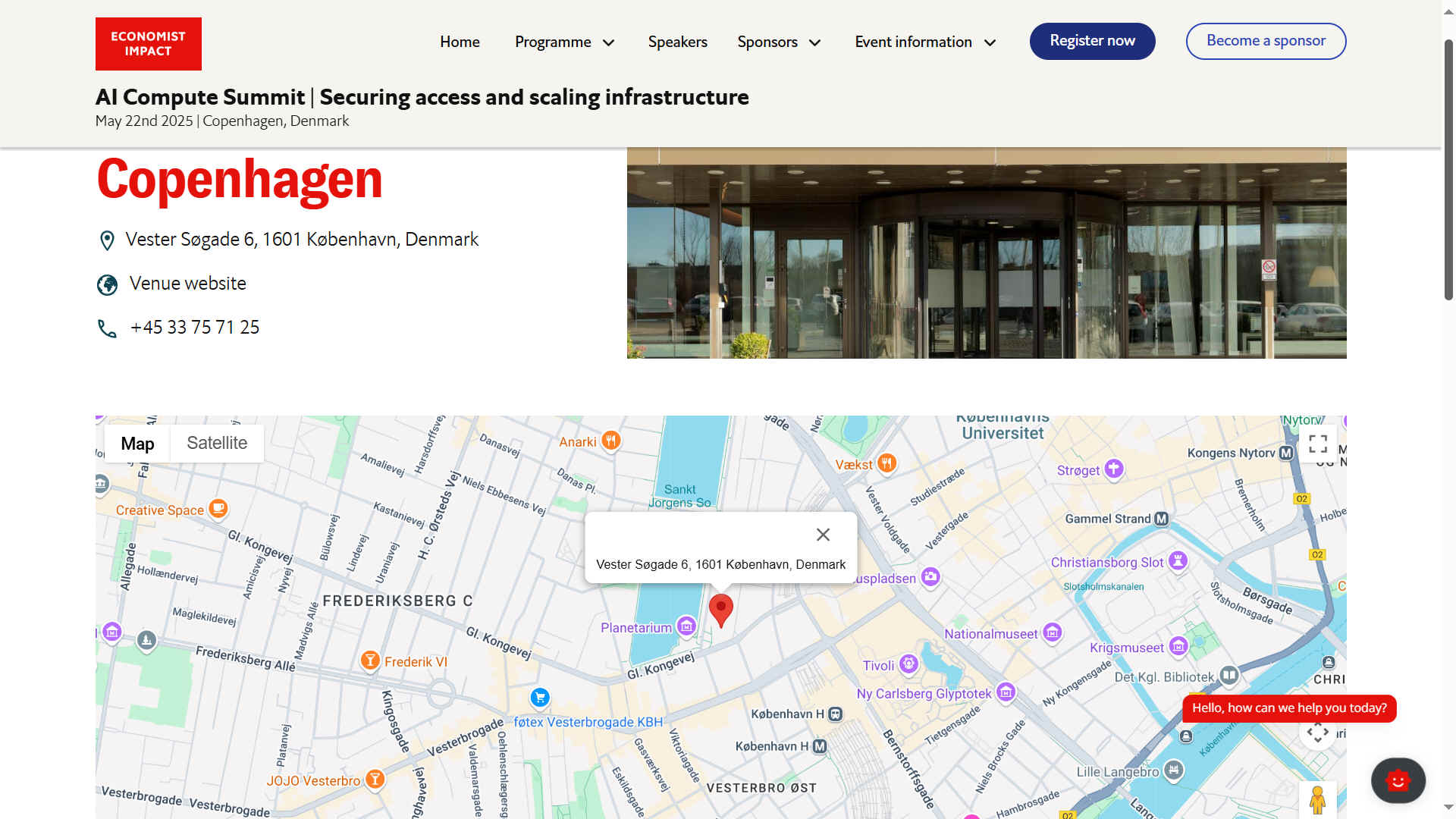Click the Strøget map marker
Screen dimensions: 1456x819
(1113, 469)
